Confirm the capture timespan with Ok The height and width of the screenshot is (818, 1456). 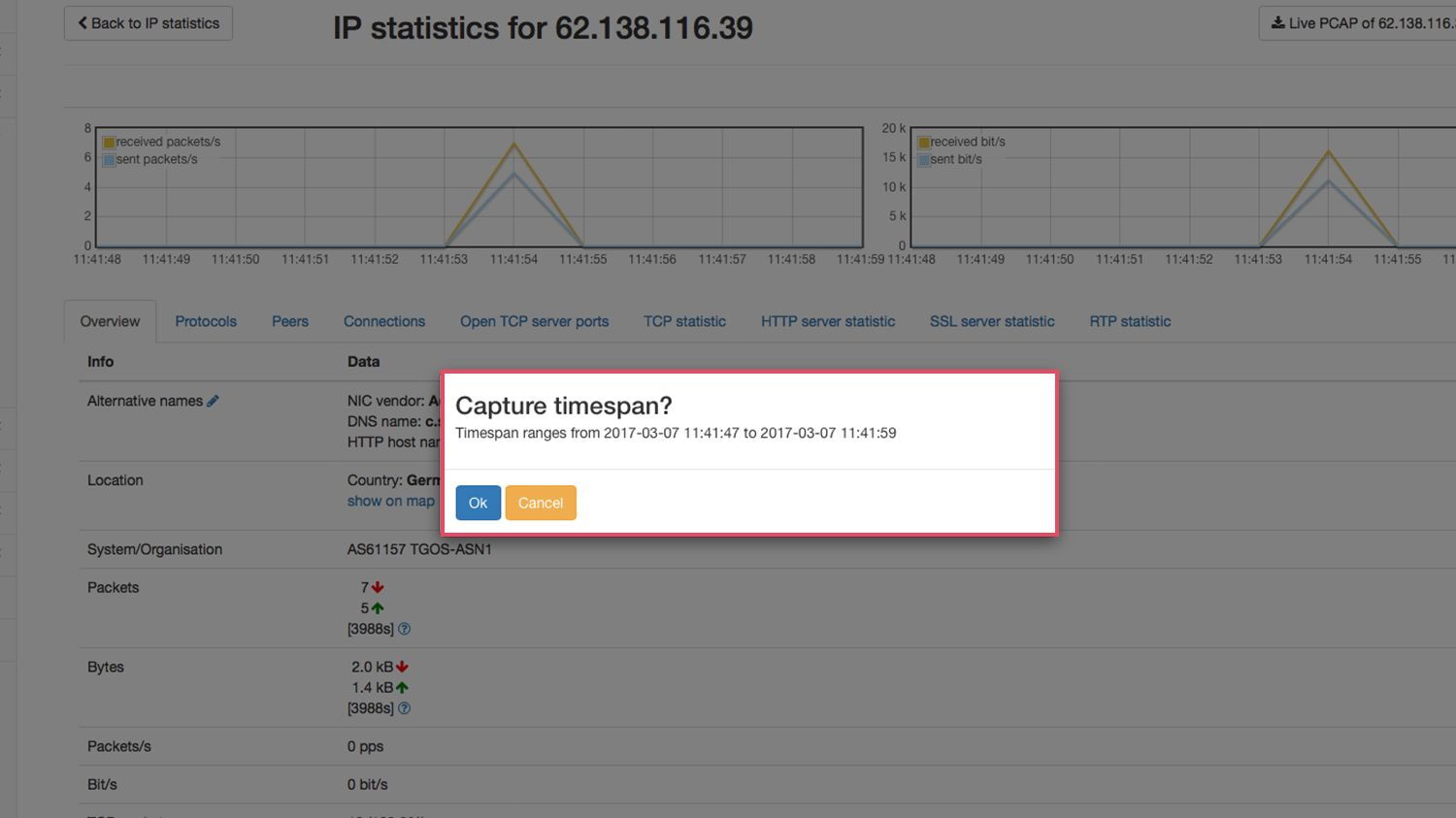478,503
